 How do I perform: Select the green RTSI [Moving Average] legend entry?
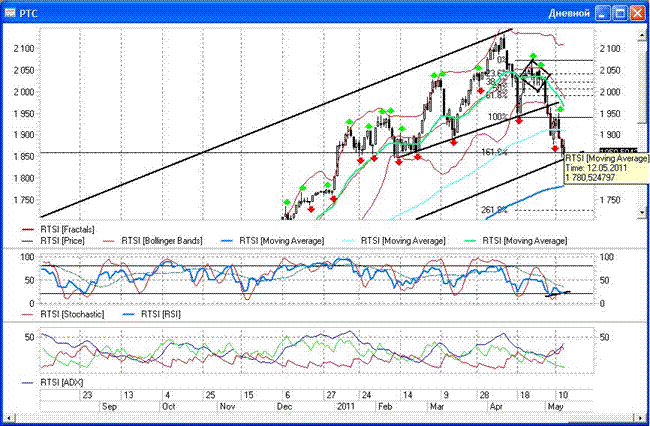click(x=516, y=241)
